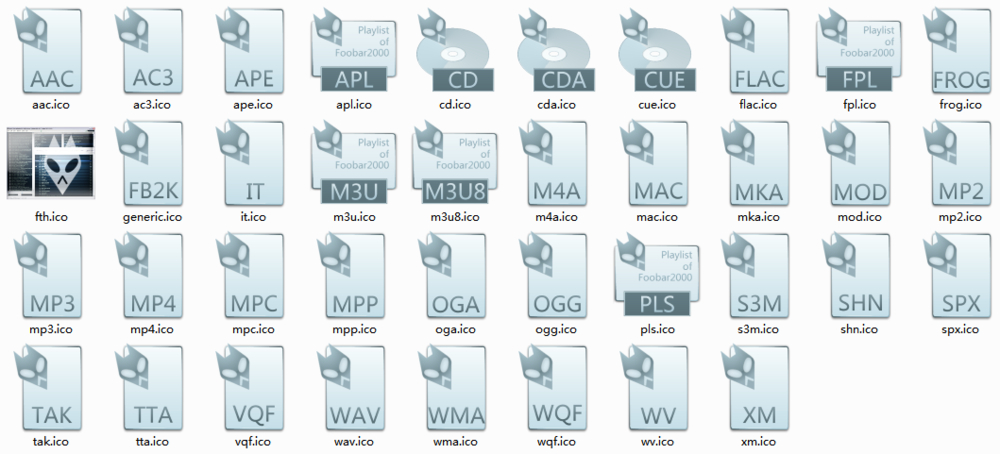Select the filename text it.ico
The width and height of the screenshot is (1000, 454).
[x=253, y=217]
